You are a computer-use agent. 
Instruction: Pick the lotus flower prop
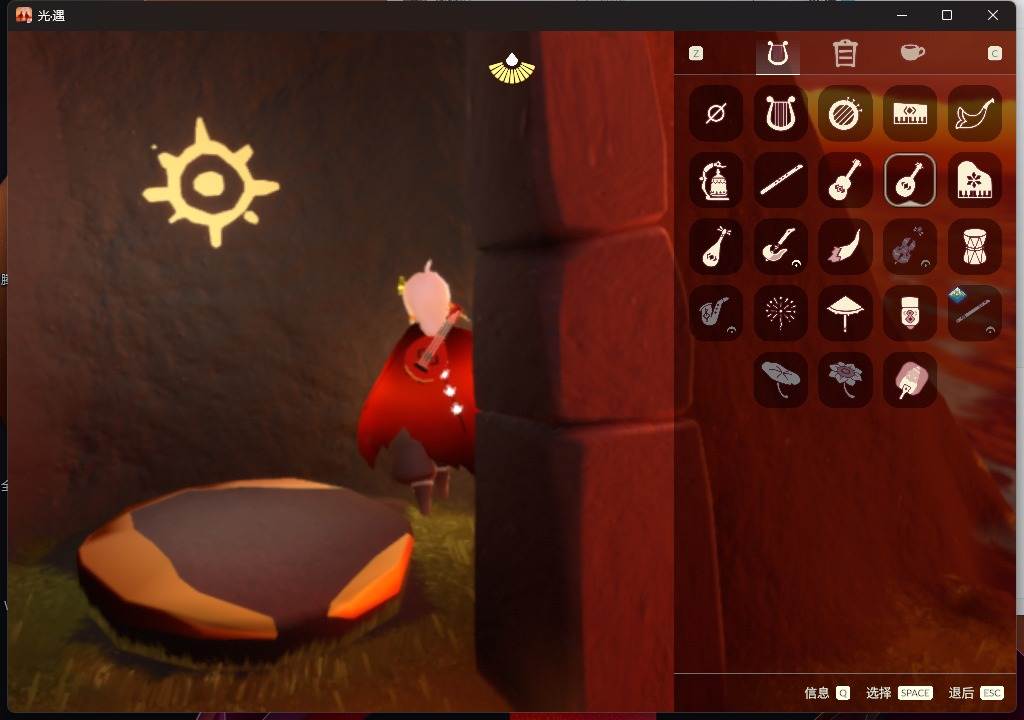(x=845, y=380)
